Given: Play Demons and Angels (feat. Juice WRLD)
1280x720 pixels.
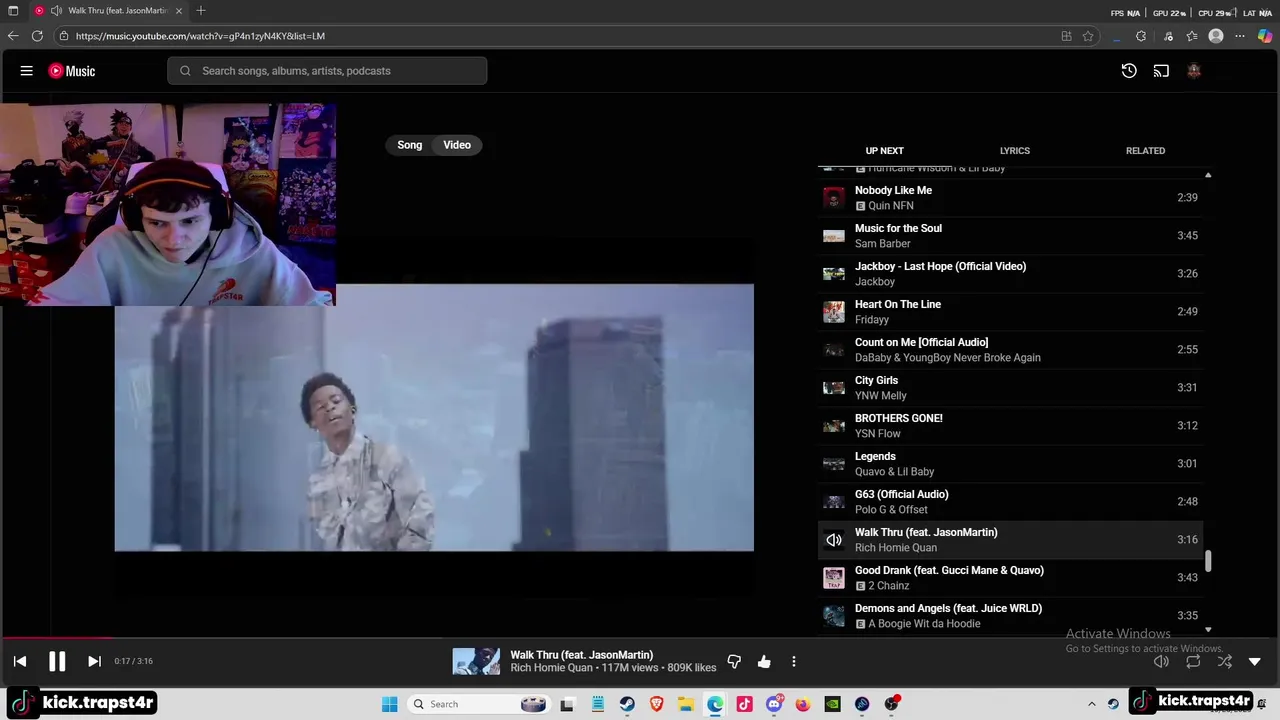Looking at the screenshot, I should [1010, 616].
